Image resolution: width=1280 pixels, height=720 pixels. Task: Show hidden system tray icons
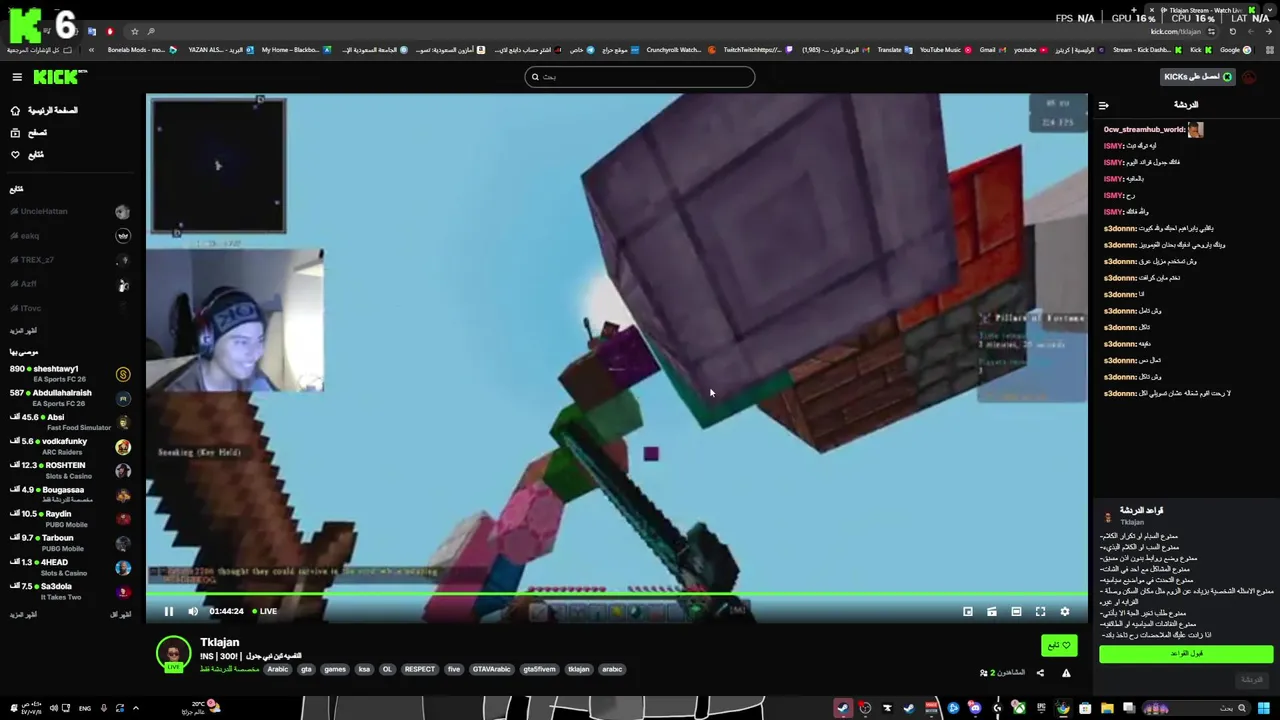136,708
